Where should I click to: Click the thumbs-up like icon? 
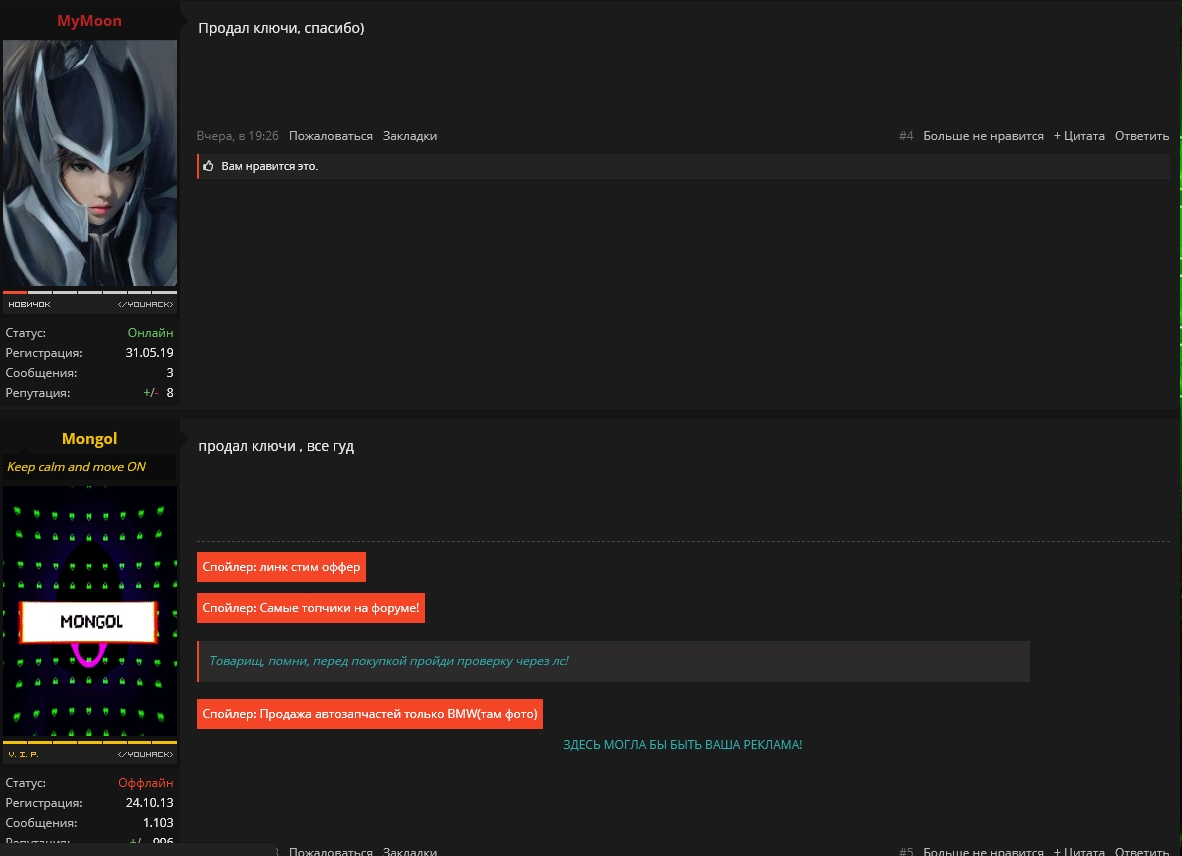pyautogui.click(x=208, y=166)
